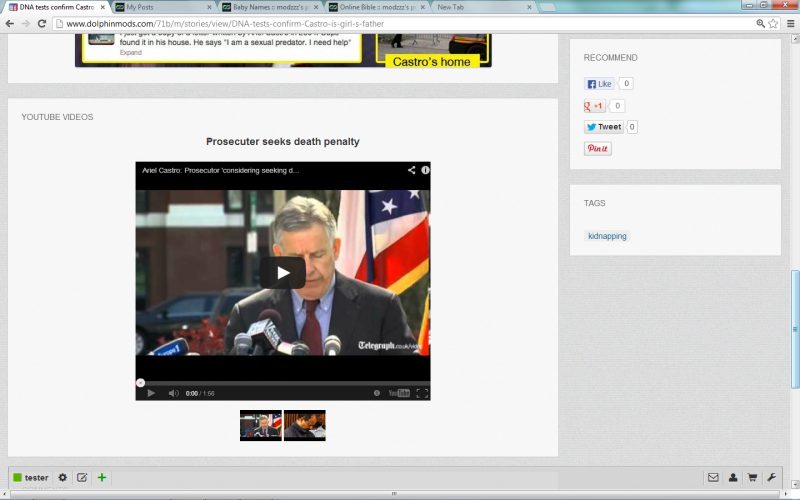Reload the page with the refresh icon
The image size is (800, 500).
(x=42, y=23)
